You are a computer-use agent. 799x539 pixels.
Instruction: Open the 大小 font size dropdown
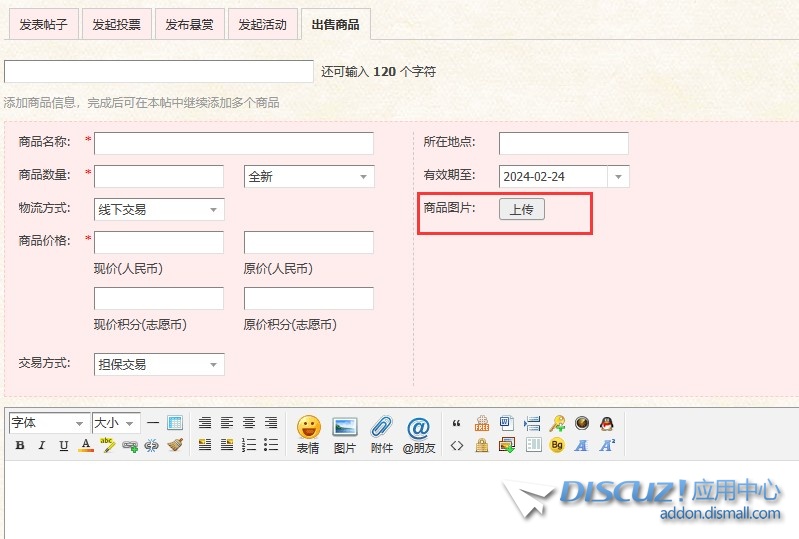coord(116,423)
